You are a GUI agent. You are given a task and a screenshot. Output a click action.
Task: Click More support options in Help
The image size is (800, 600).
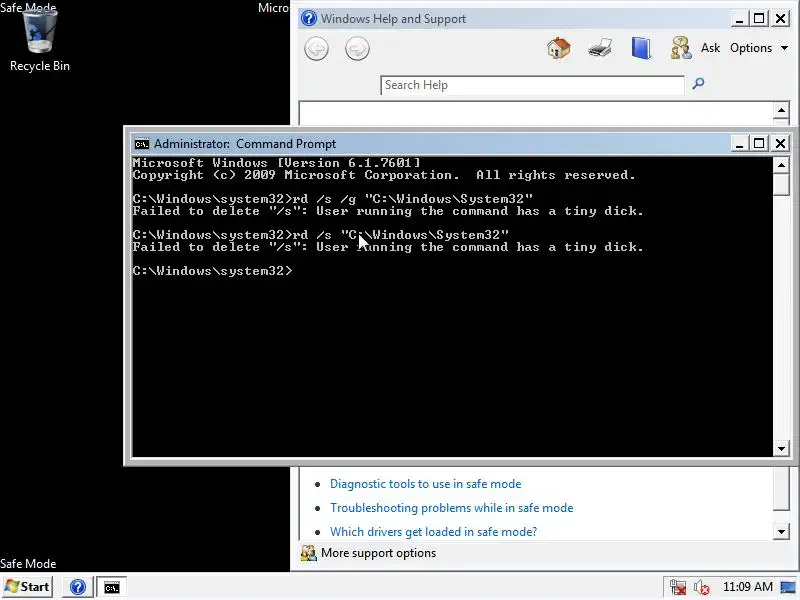[x=378, y=553]
